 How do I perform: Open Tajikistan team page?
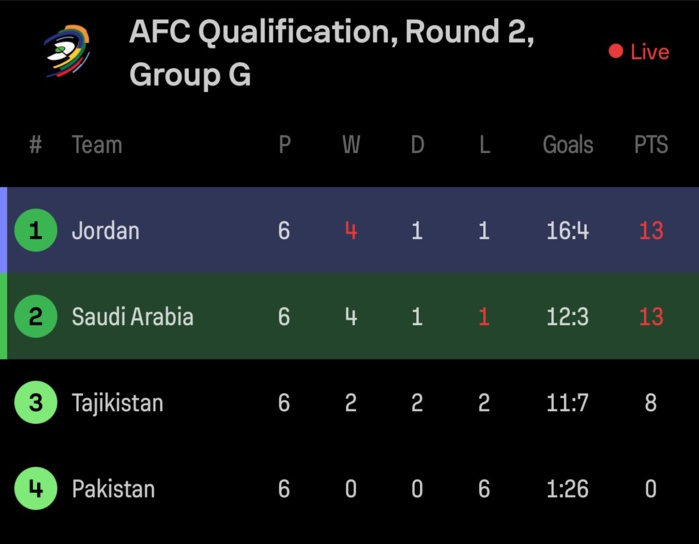point(117,403)
